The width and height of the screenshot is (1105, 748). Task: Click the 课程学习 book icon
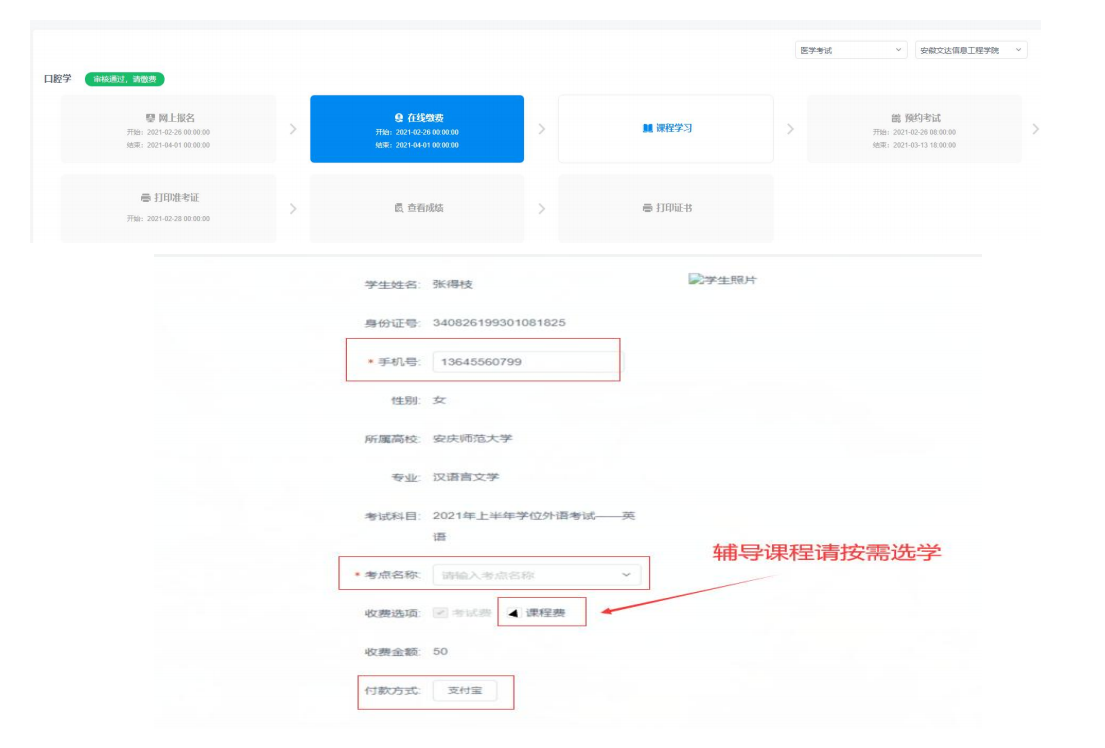click(x=647, y=128)
